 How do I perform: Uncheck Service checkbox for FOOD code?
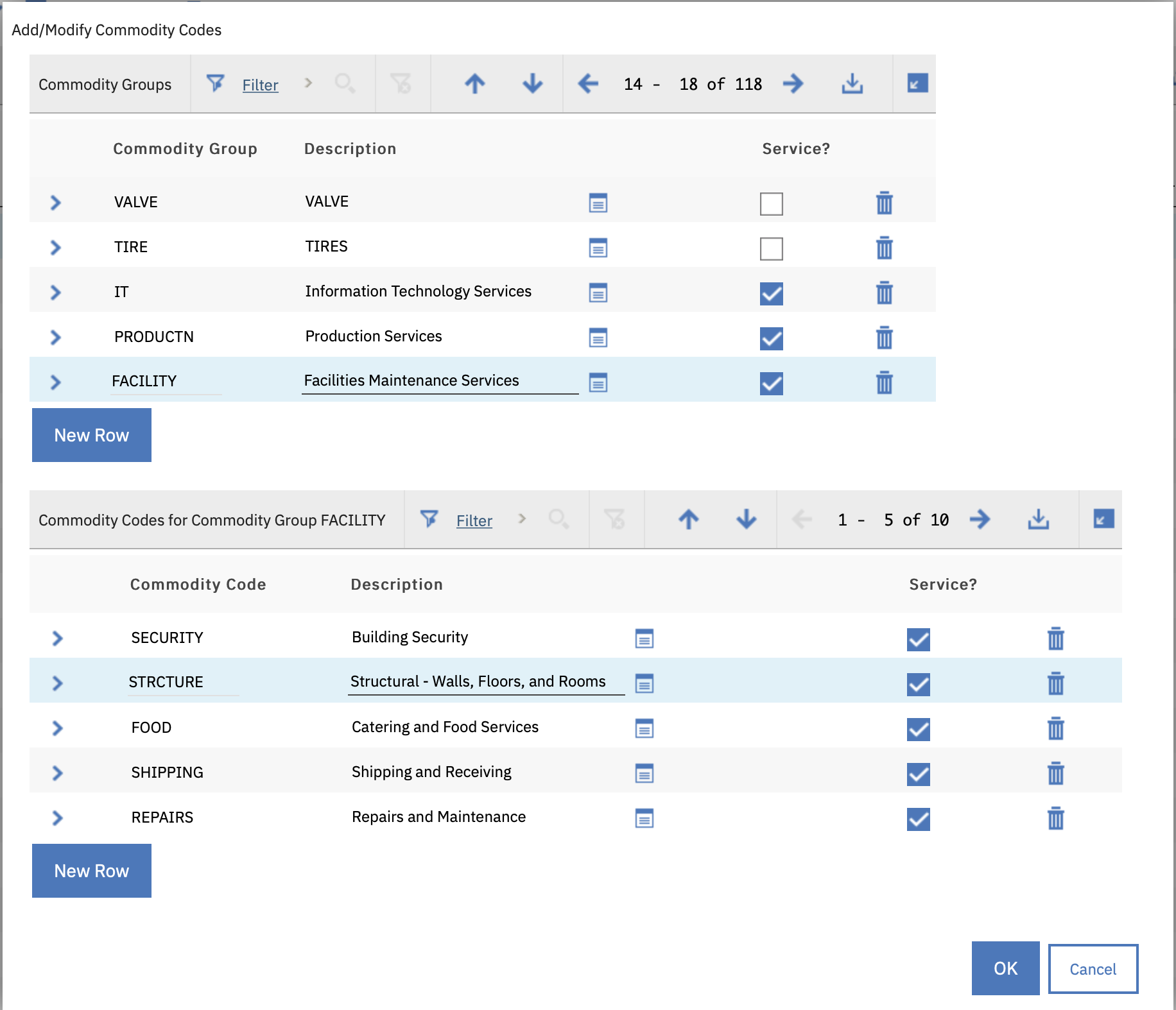click(918, 729)
